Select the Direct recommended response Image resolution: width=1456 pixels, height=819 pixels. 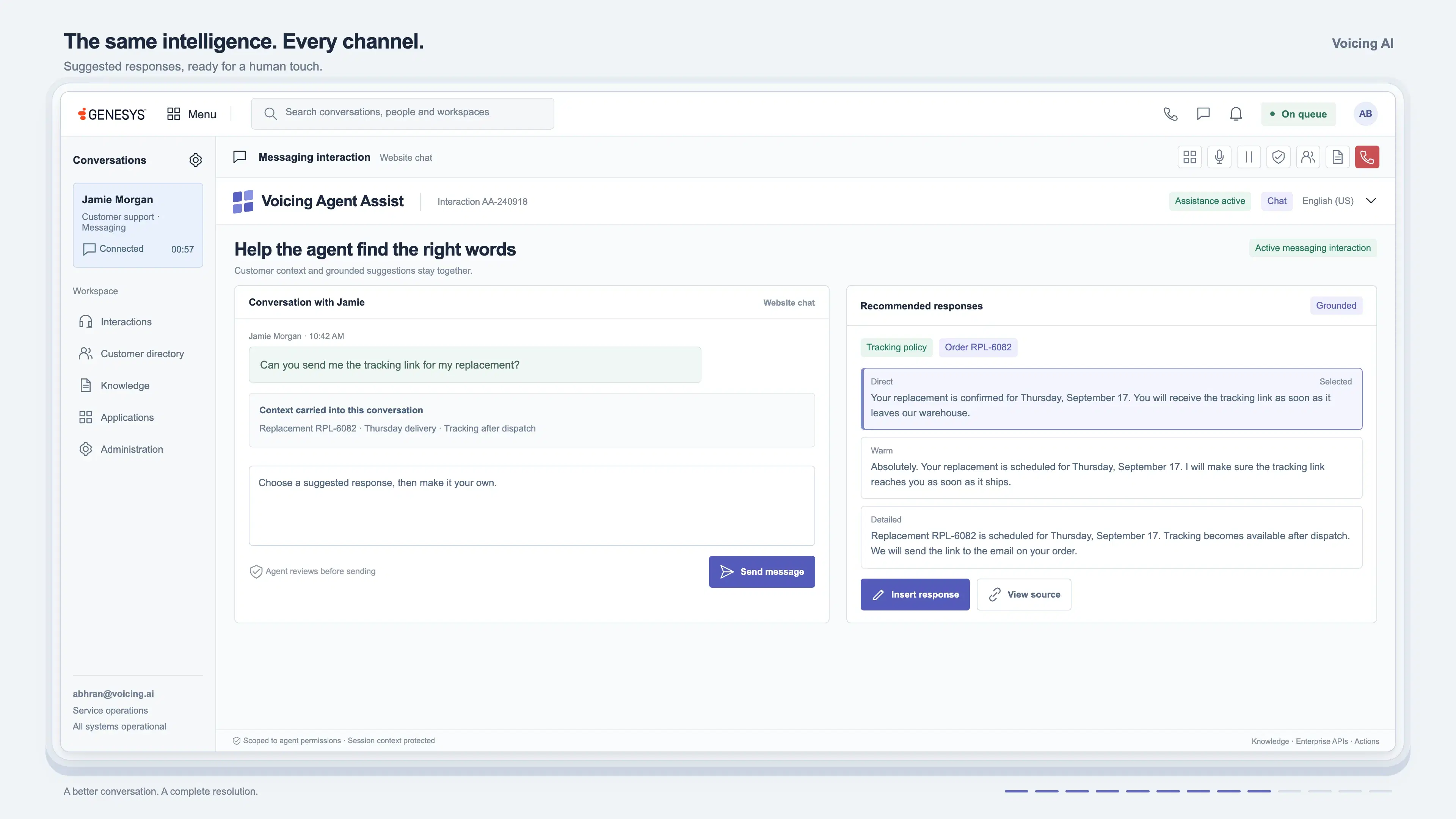(1111, 399)
